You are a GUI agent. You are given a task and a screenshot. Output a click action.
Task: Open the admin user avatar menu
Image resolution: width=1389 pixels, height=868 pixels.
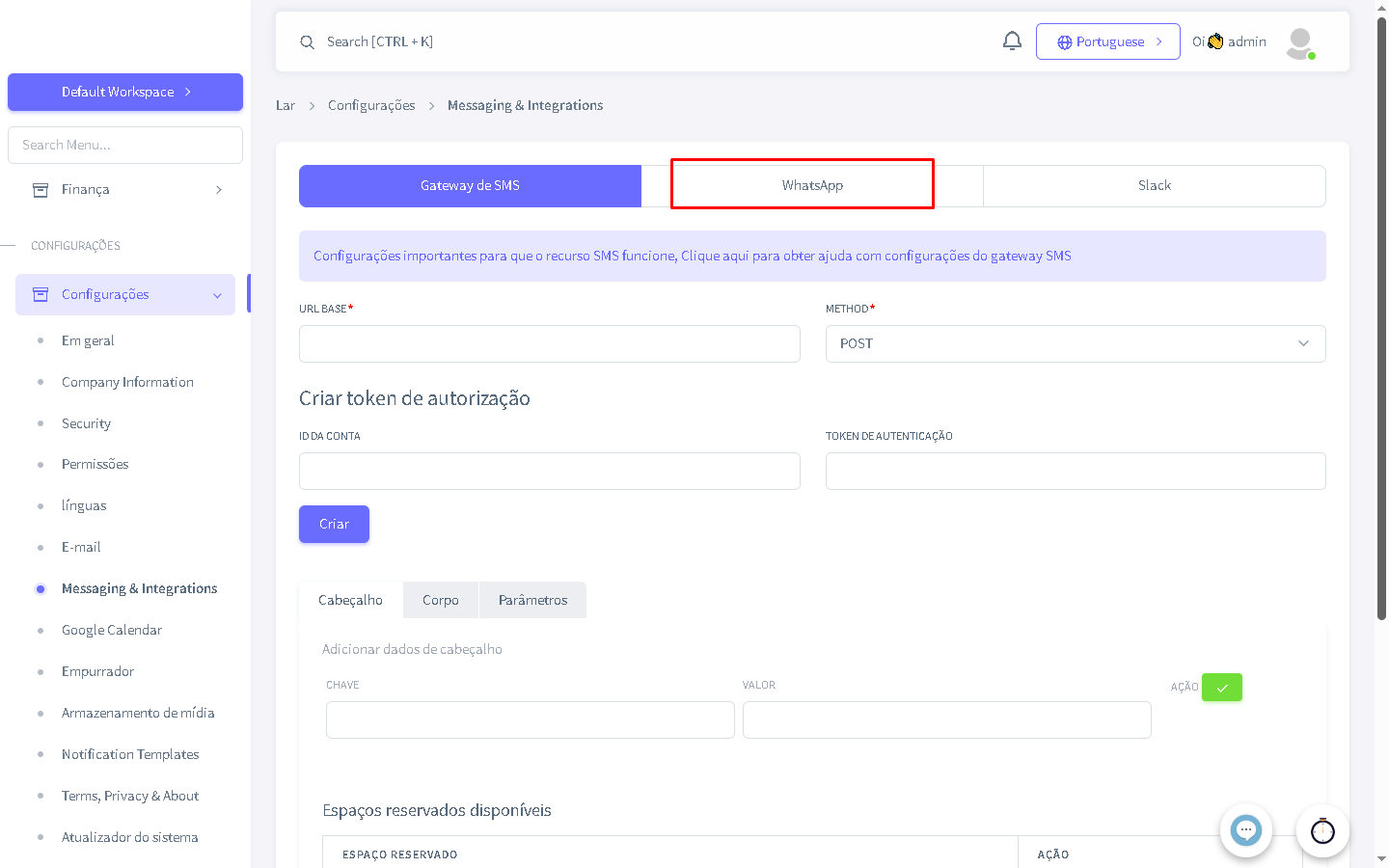tap(1299, 42)
